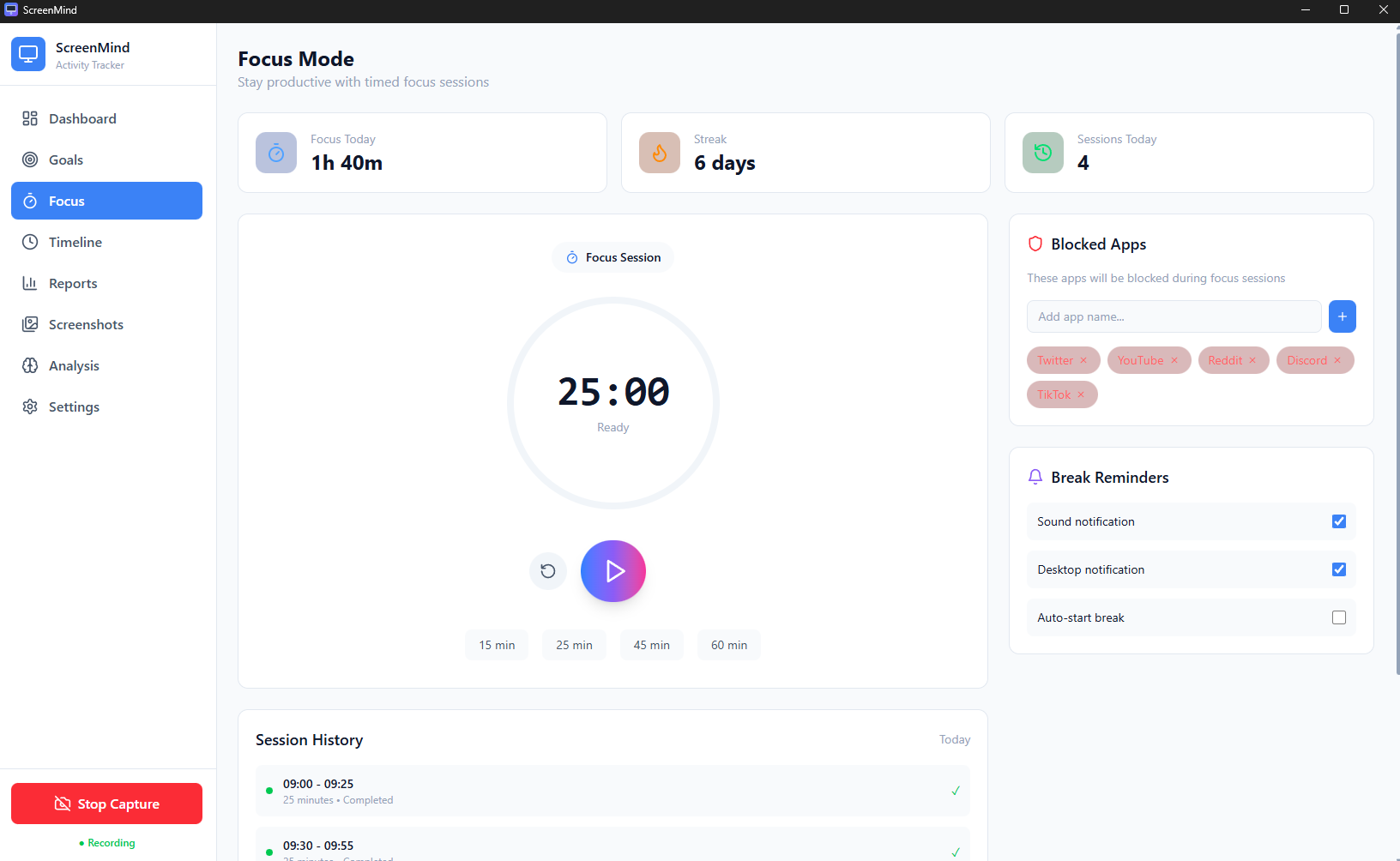Viewport: 1400px width, 861px height.
Task: Open Screenshots section
Action: 86,324
